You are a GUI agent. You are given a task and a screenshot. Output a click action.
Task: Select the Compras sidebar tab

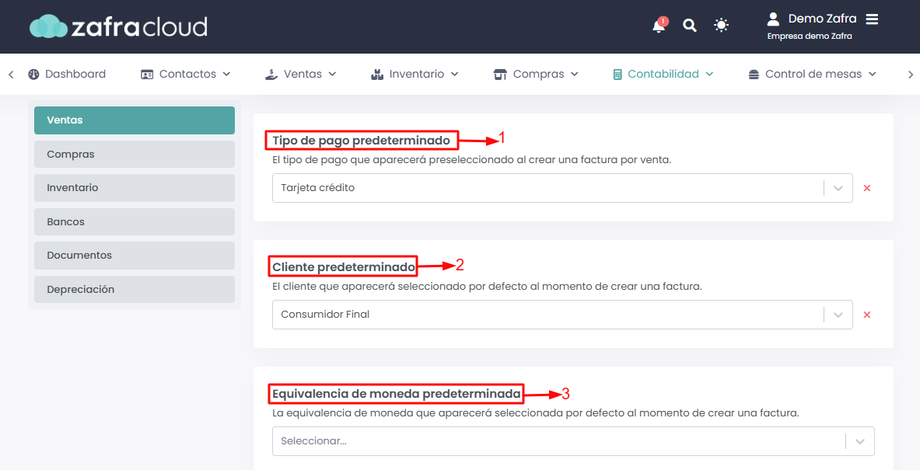(134, 154)
